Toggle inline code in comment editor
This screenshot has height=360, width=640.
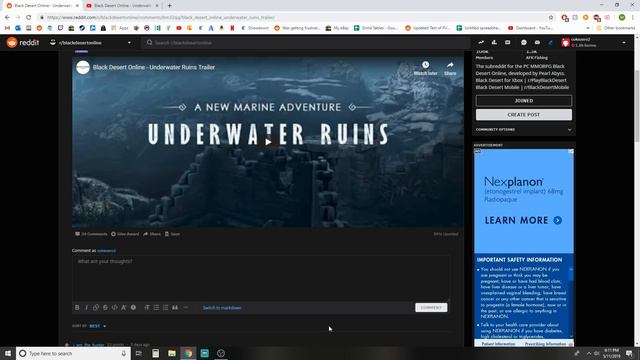pyautogui.click(x=115, y=307)
